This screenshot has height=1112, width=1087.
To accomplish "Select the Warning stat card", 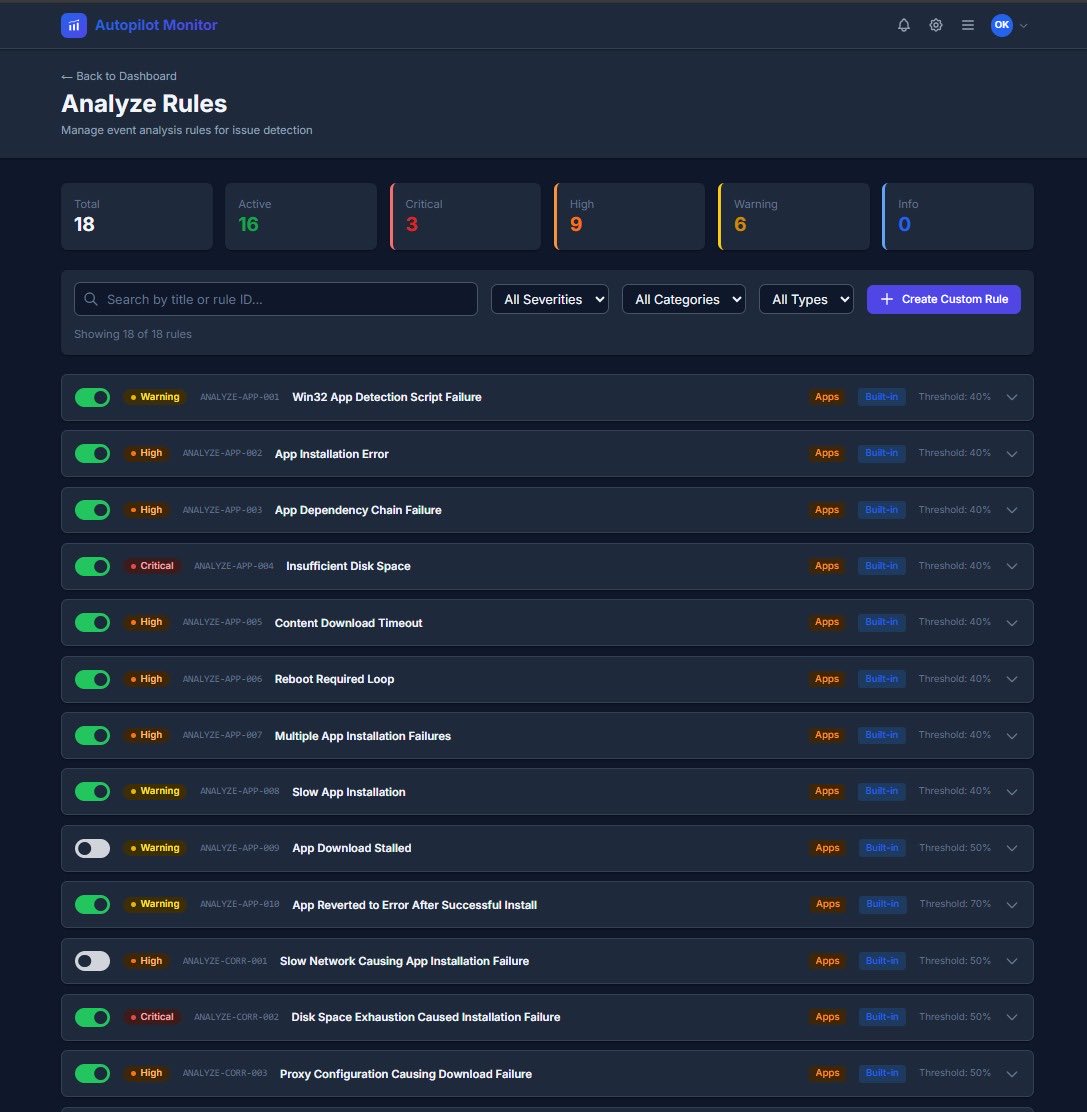I will point(793,216).
